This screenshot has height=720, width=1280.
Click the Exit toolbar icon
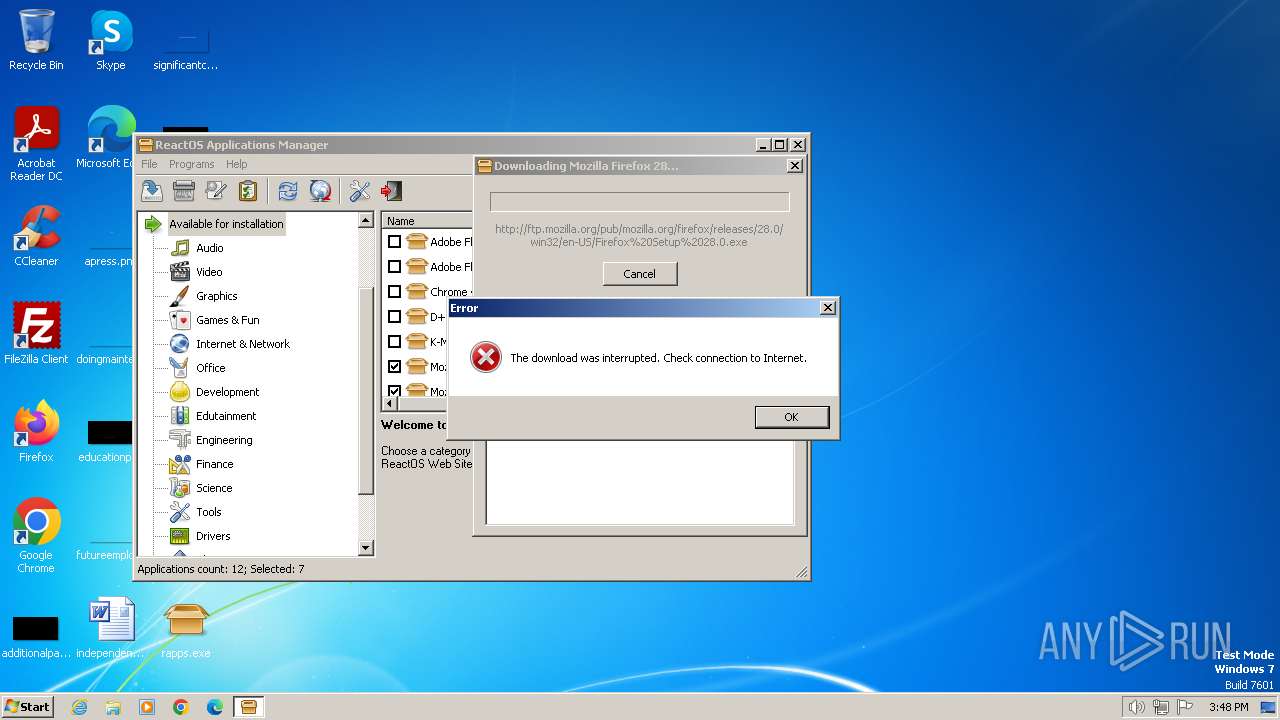coord(391,191)
